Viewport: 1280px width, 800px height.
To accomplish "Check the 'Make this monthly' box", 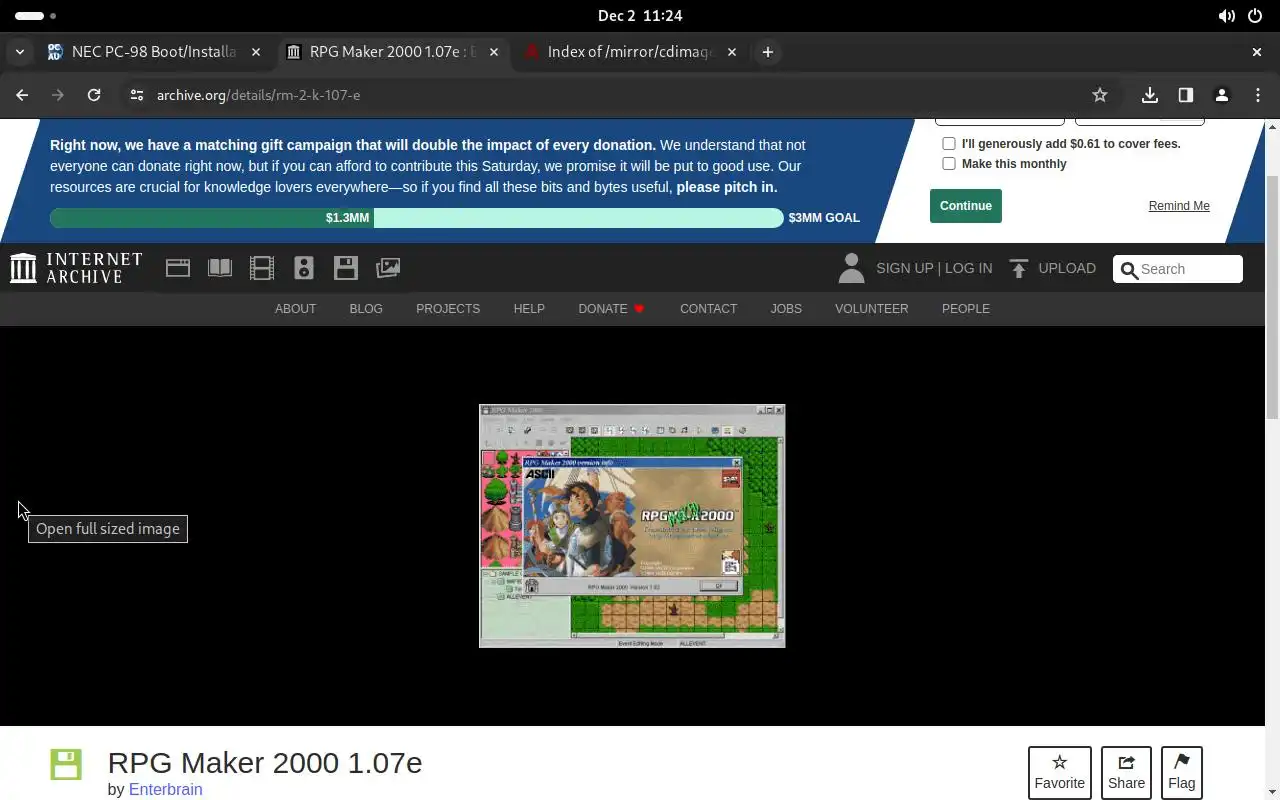I will pos(949,164).
